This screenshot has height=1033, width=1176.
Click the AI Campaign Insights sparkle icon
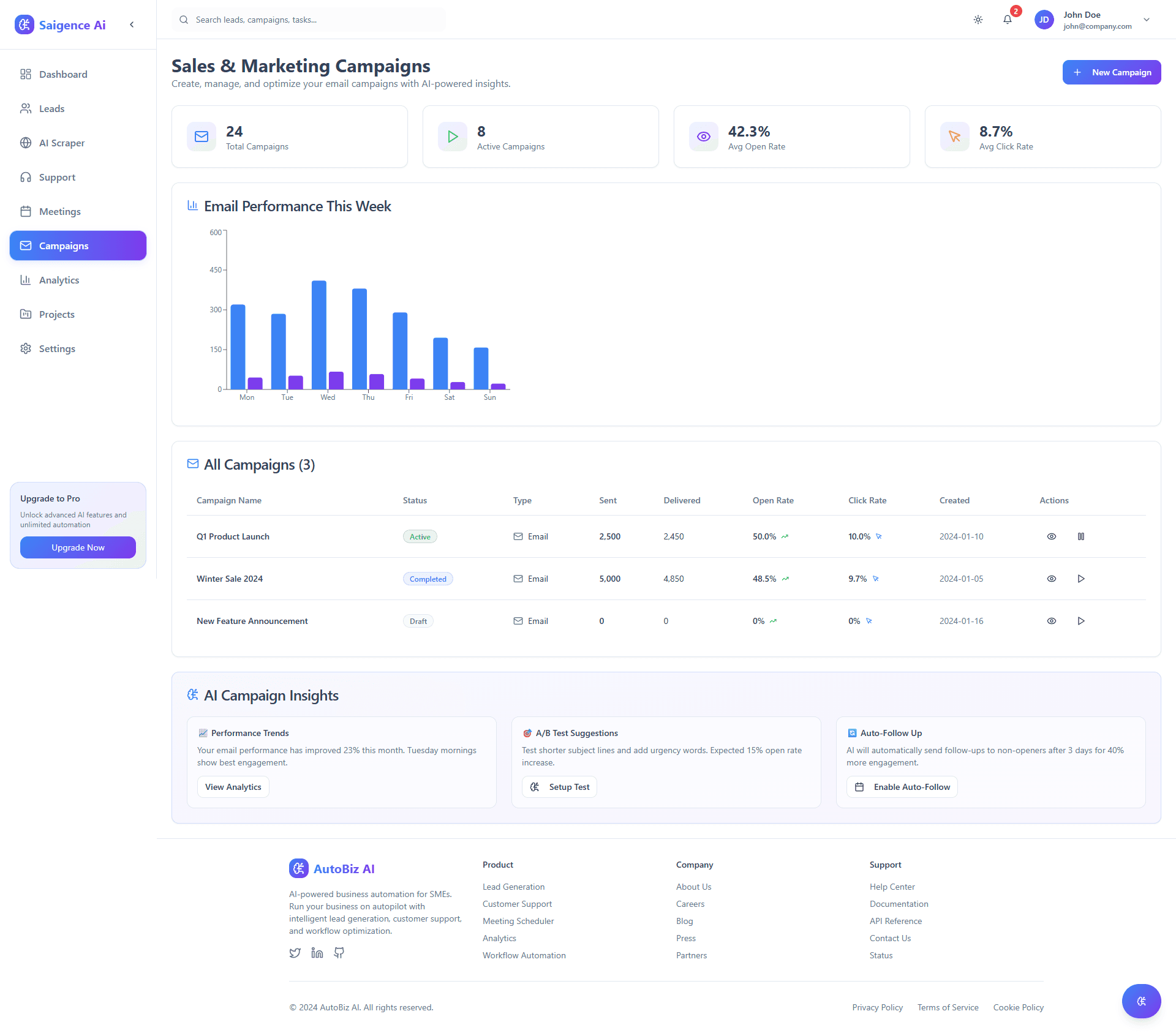point(192,695)
